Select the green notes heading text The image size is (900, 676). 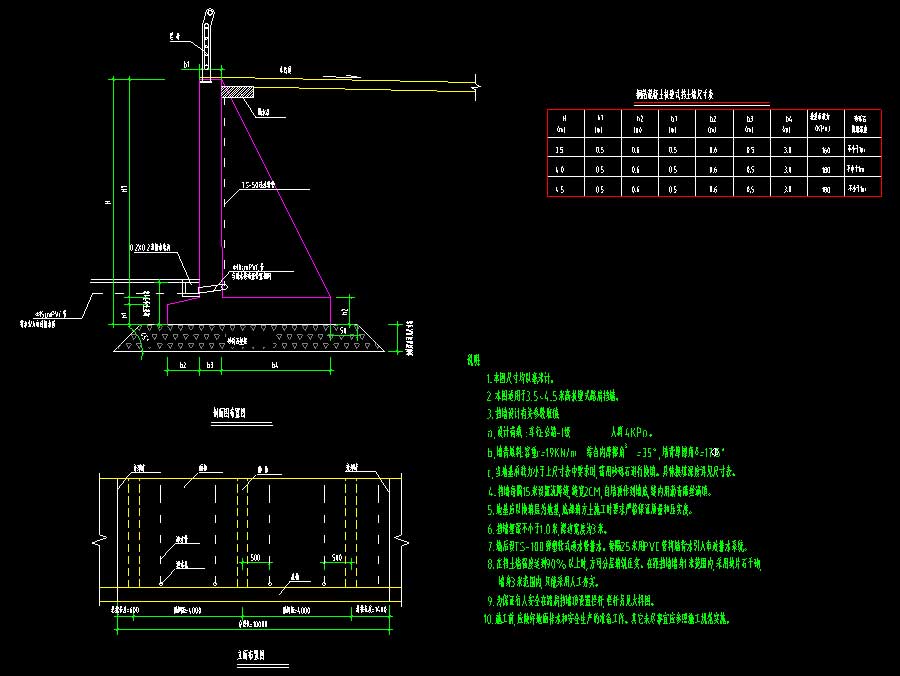pyautogui.click(x=473, y=359)
